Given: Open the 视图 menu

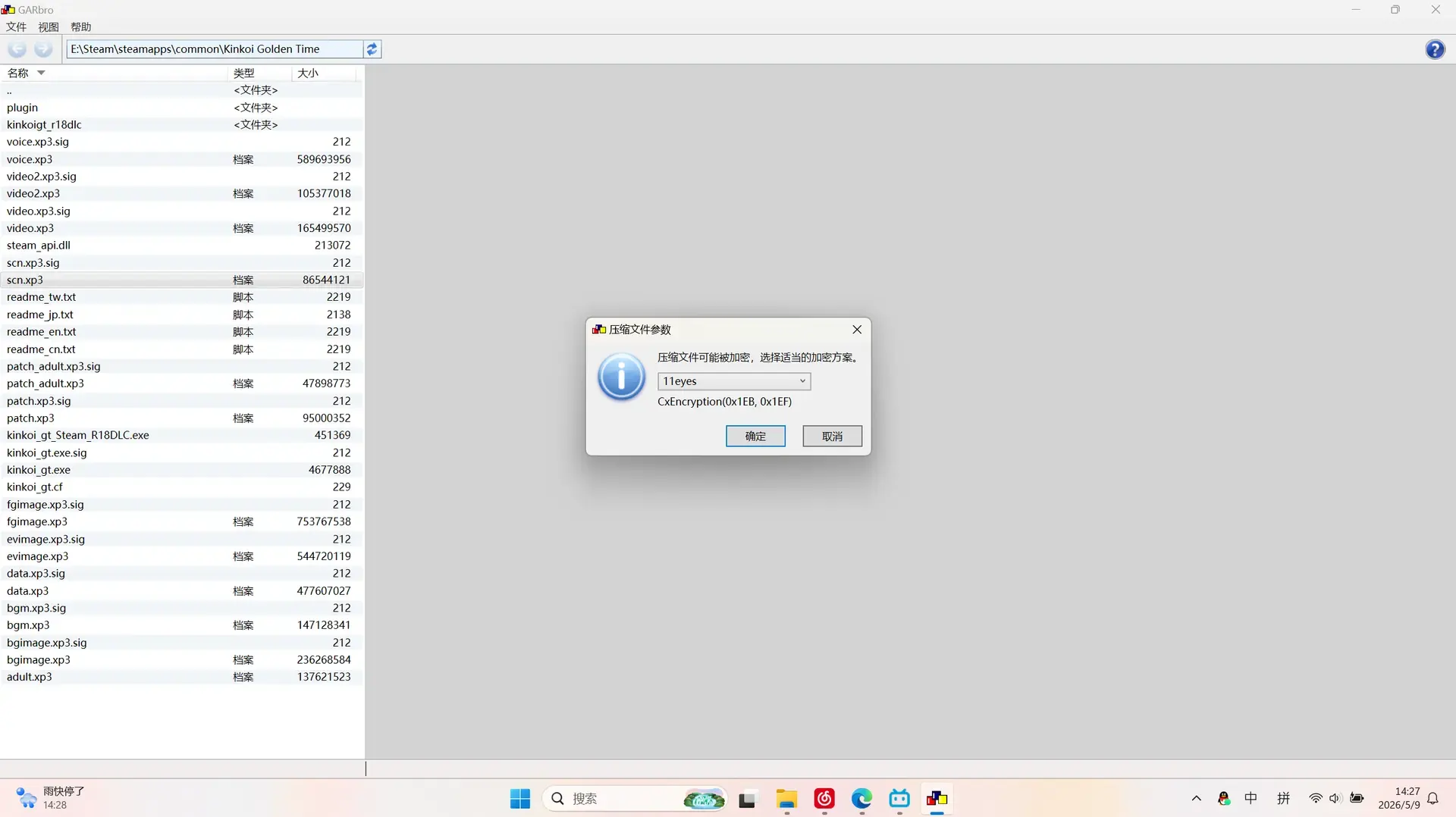Looking at the screenshot, I should [x=49, y=27].
